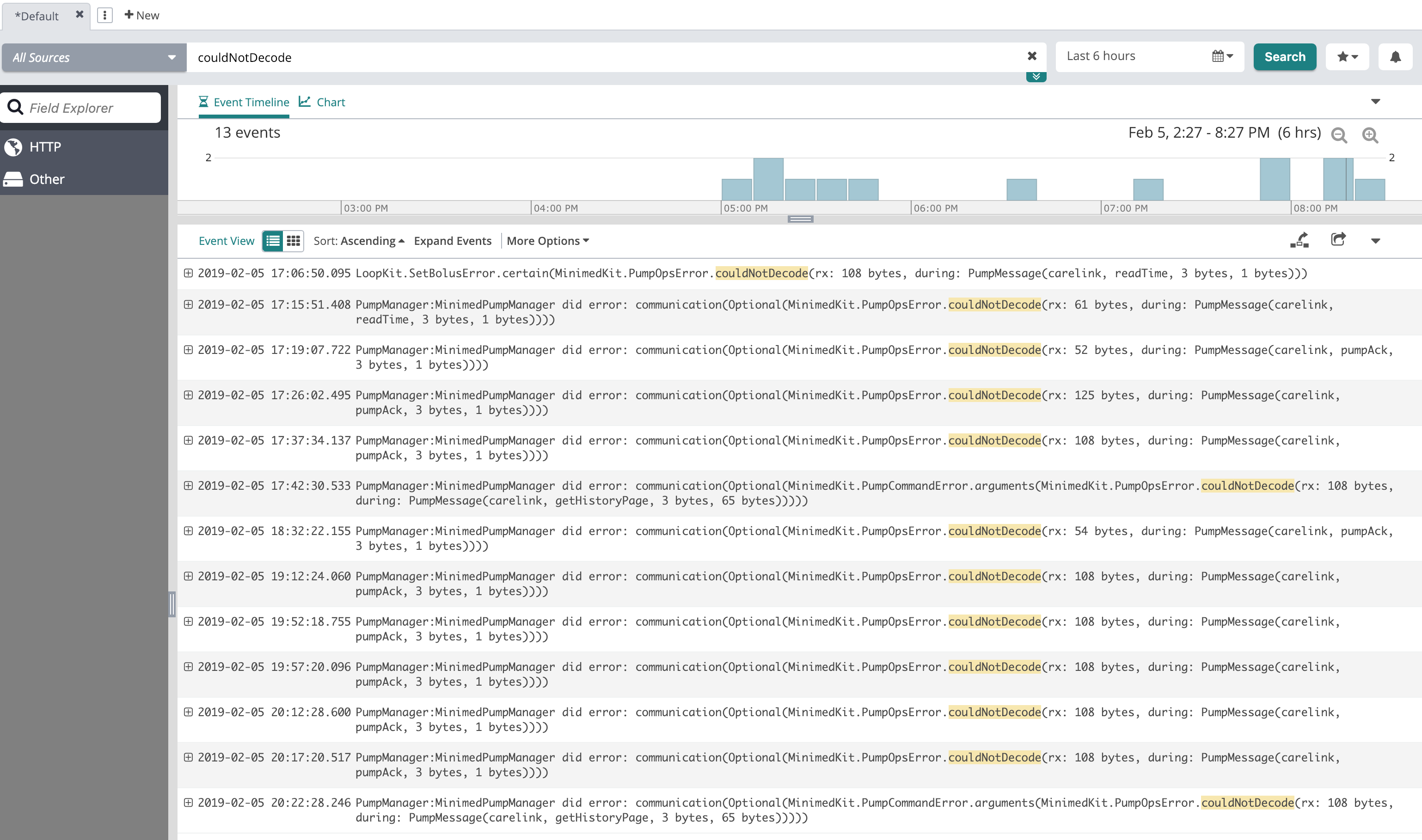Close the *Default tab

80,15
